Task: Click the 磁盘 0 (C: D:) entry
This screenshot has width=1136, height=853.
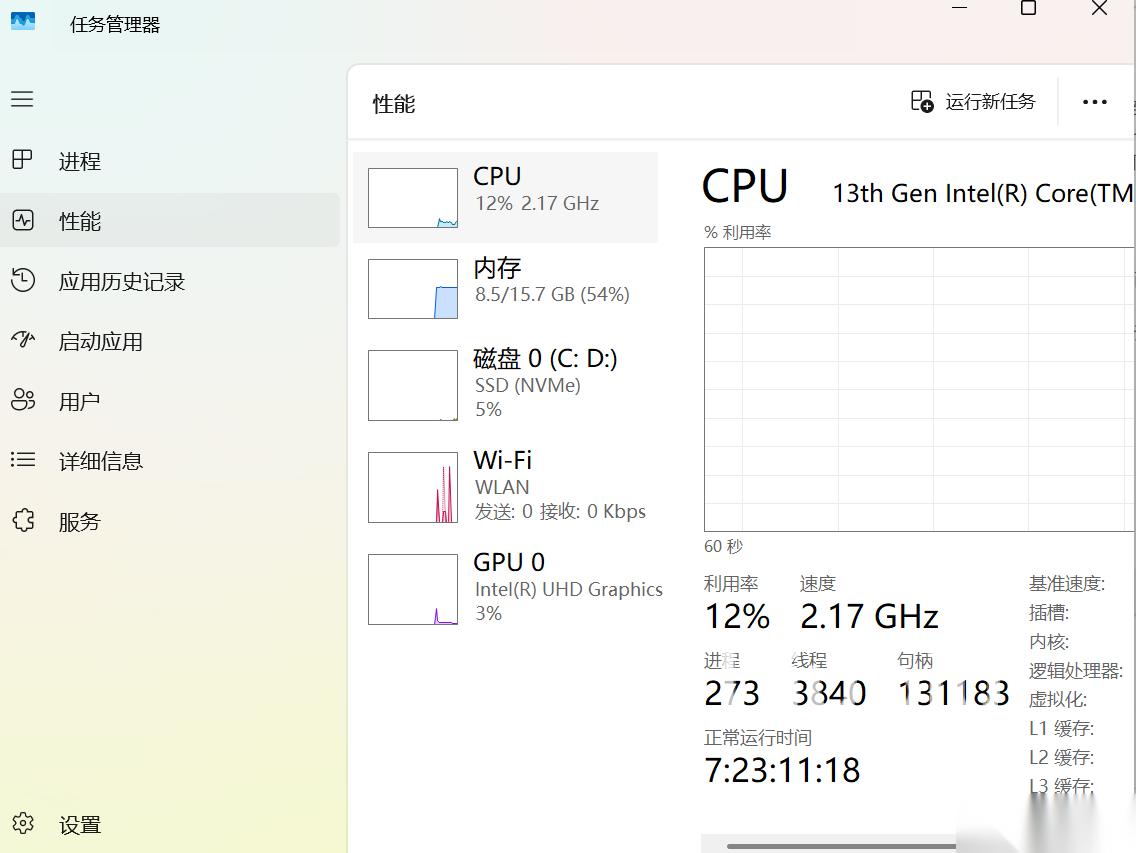Action: coord(506,385)
